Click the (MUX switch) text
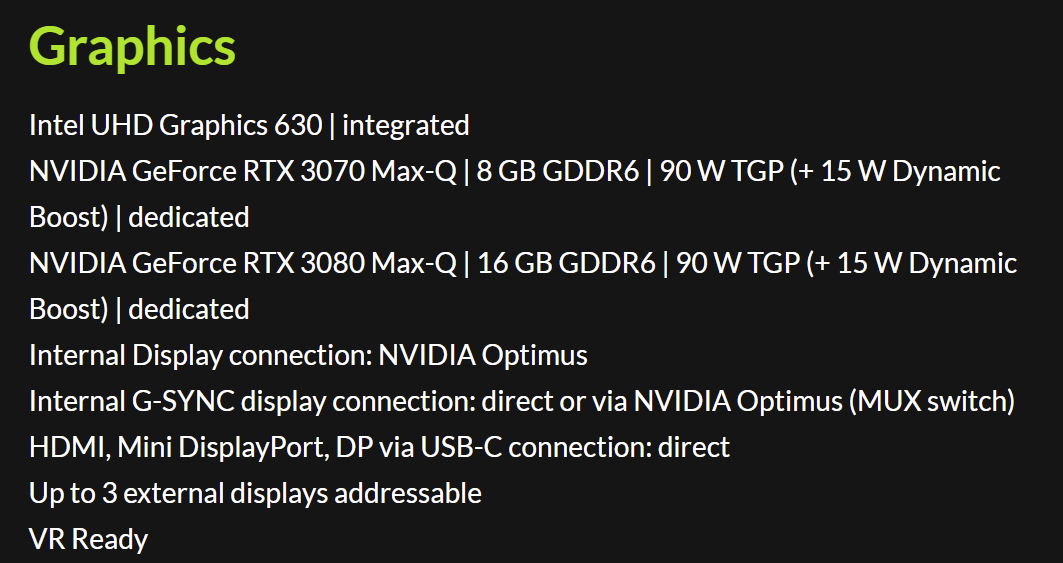 (932, 402)
